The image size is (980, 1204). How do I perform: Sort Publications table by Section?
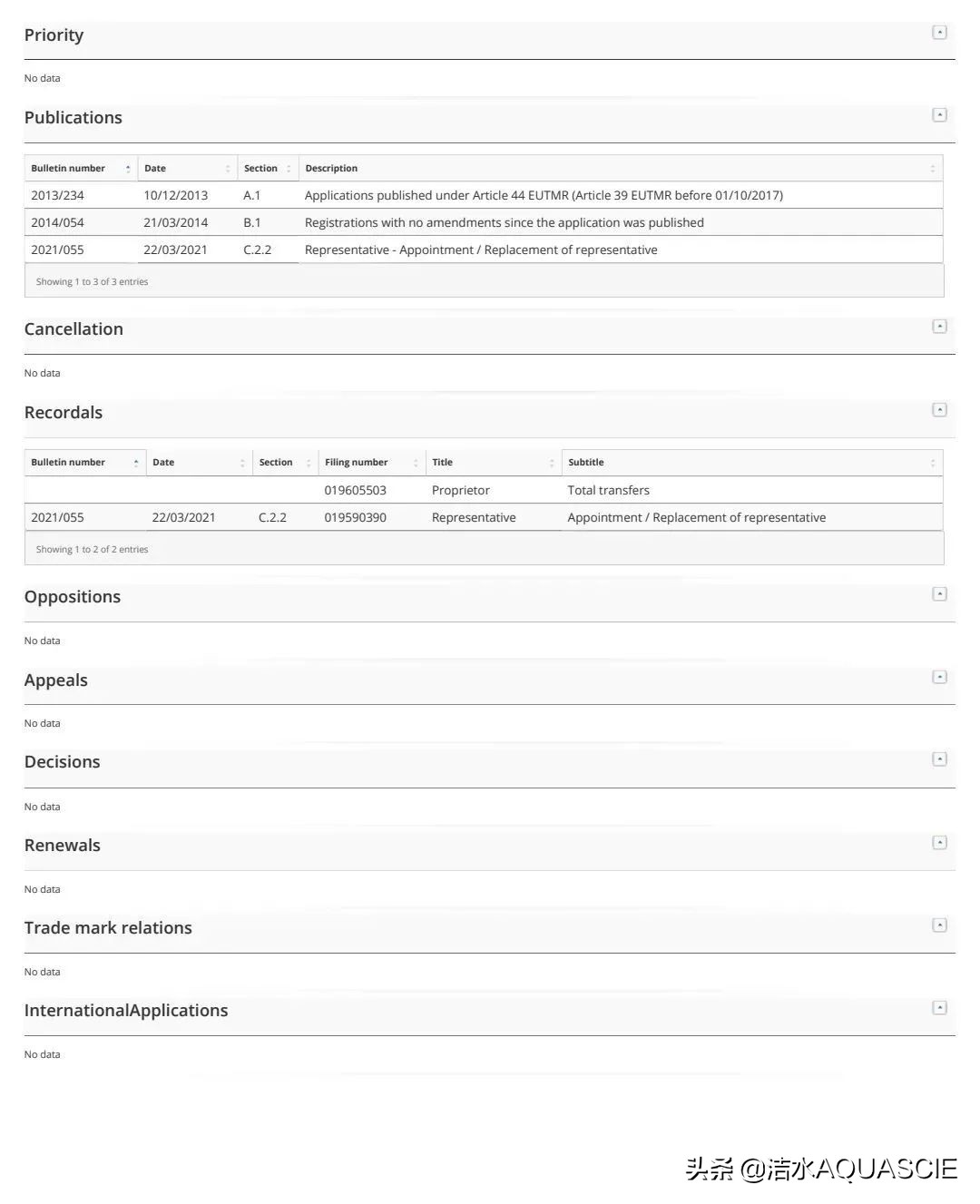[268, 169]
